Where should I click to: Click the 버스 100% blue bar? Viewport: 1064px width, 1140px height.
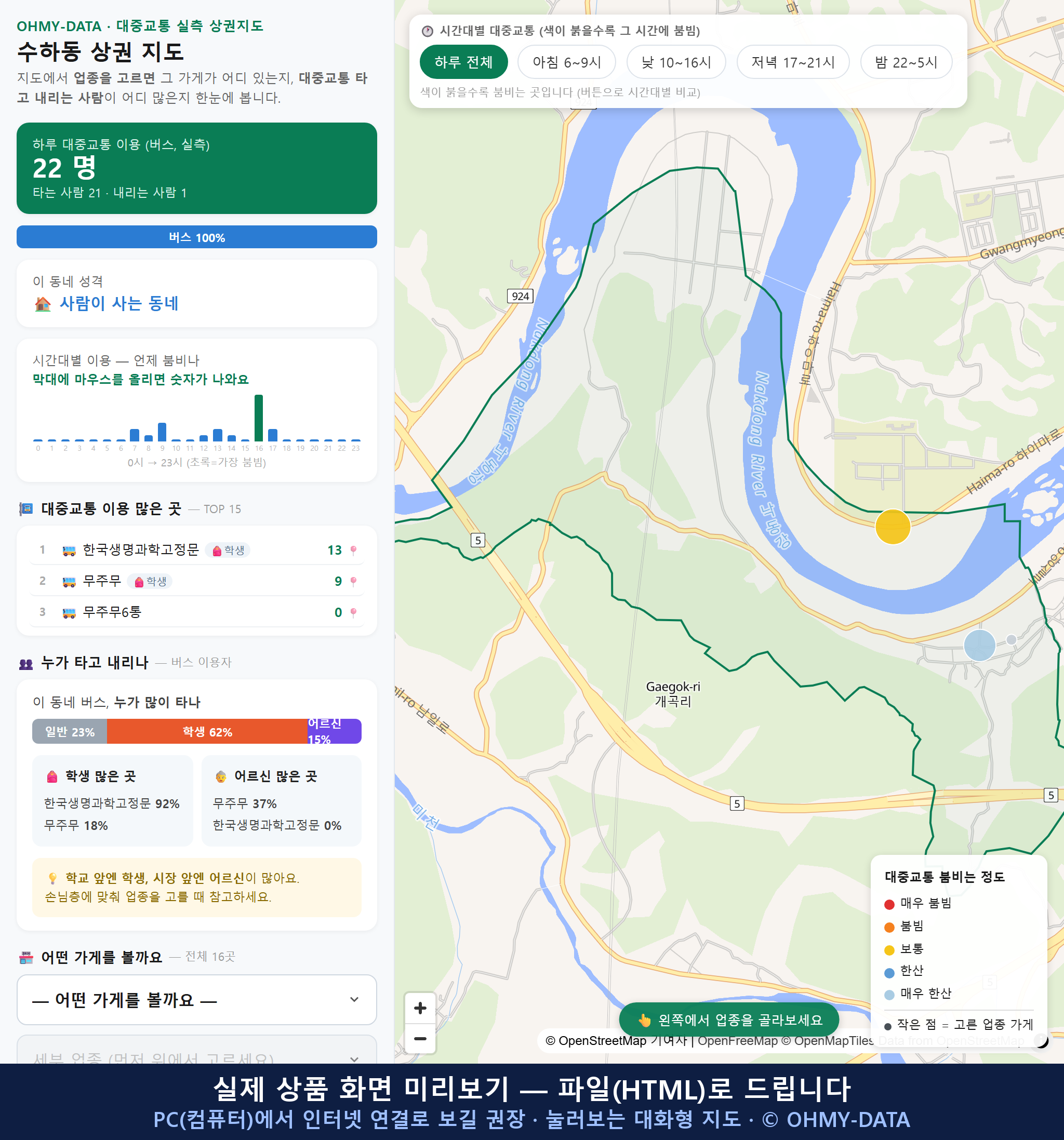(x=197, y=237)
